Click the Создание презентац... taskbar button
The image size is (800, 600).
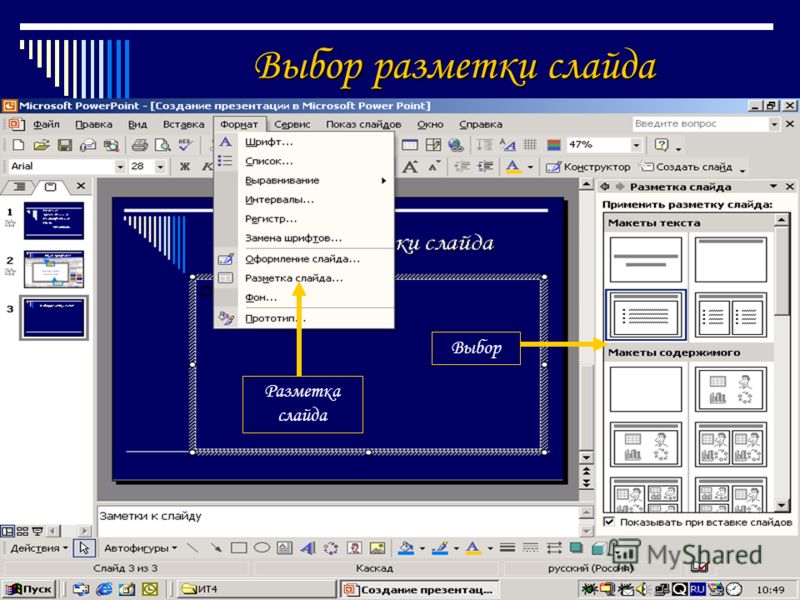pyautogui.click(x=419, y=590)
